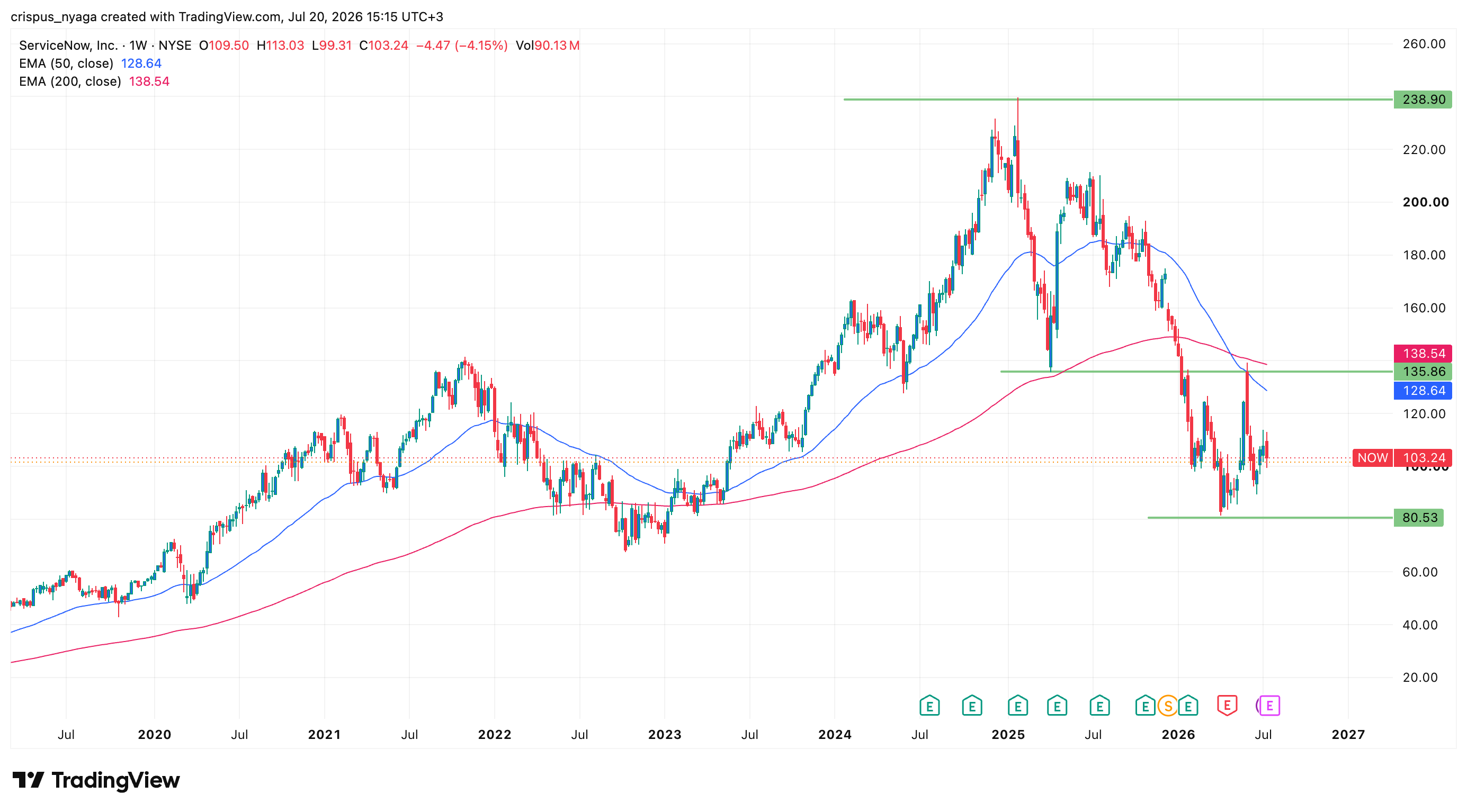This screenshot has height=812, width=1467.
Task: Select the 135.86 green level price label
Action: click(1423, 372)
